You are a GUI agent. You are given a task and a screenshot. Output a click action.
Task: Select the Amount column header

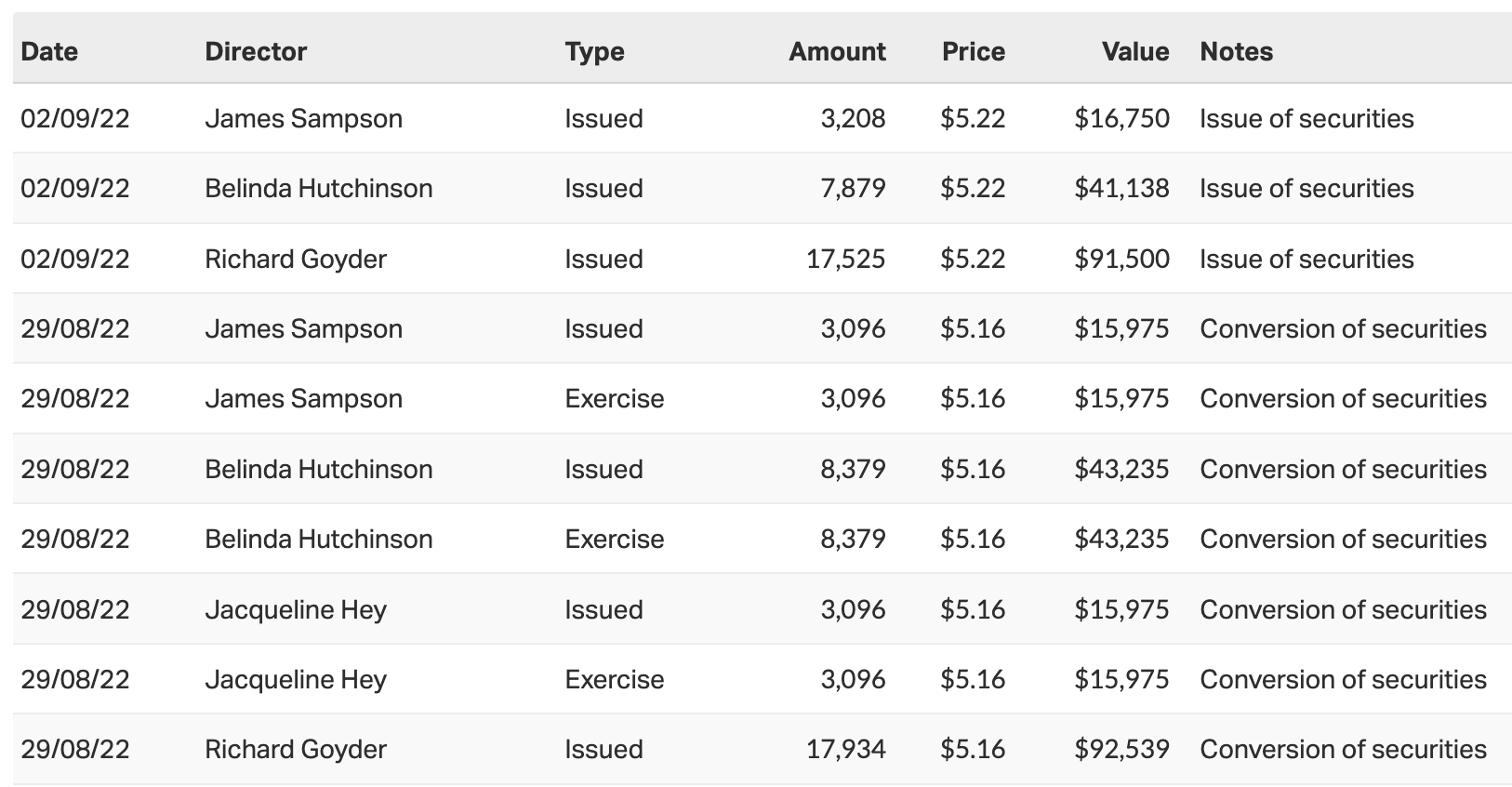tap(837, 51)
